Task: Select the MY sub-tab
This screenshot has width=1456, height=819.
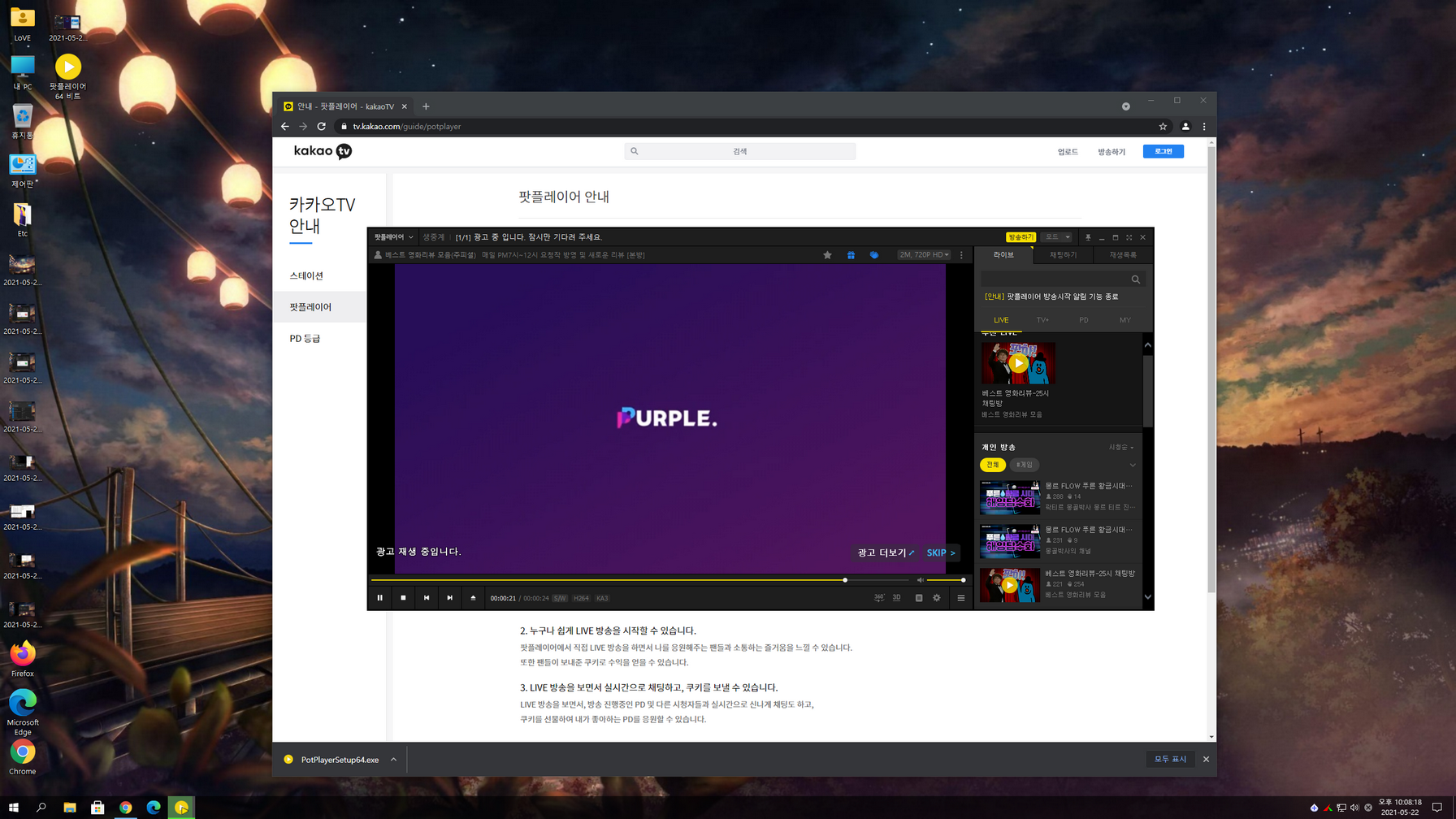Action: 1125,320
